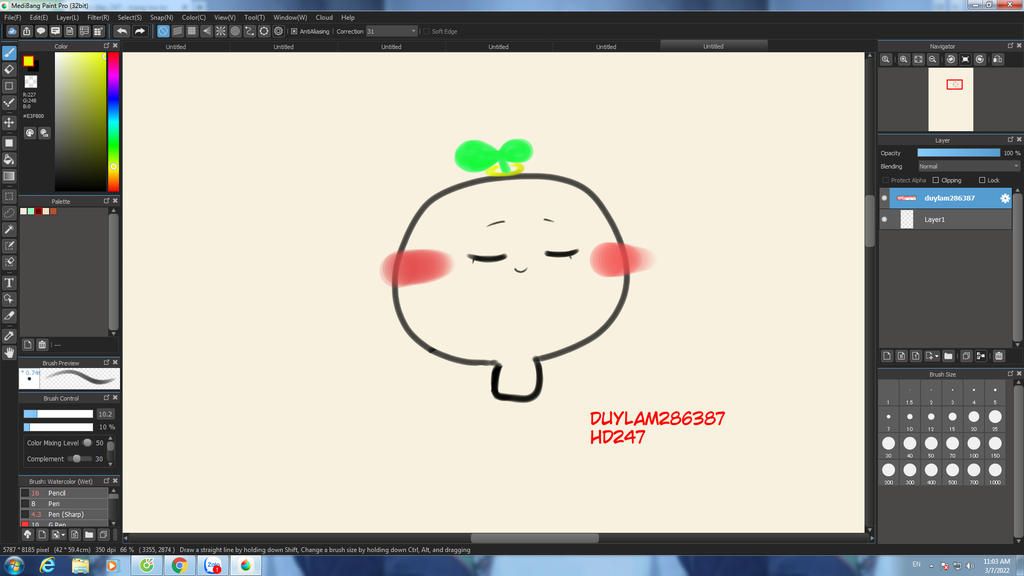Open the add special layer dropdown arrow
Image resolution: width=1024 pixels, height=576 pixels.
click(x=936, y=357)
